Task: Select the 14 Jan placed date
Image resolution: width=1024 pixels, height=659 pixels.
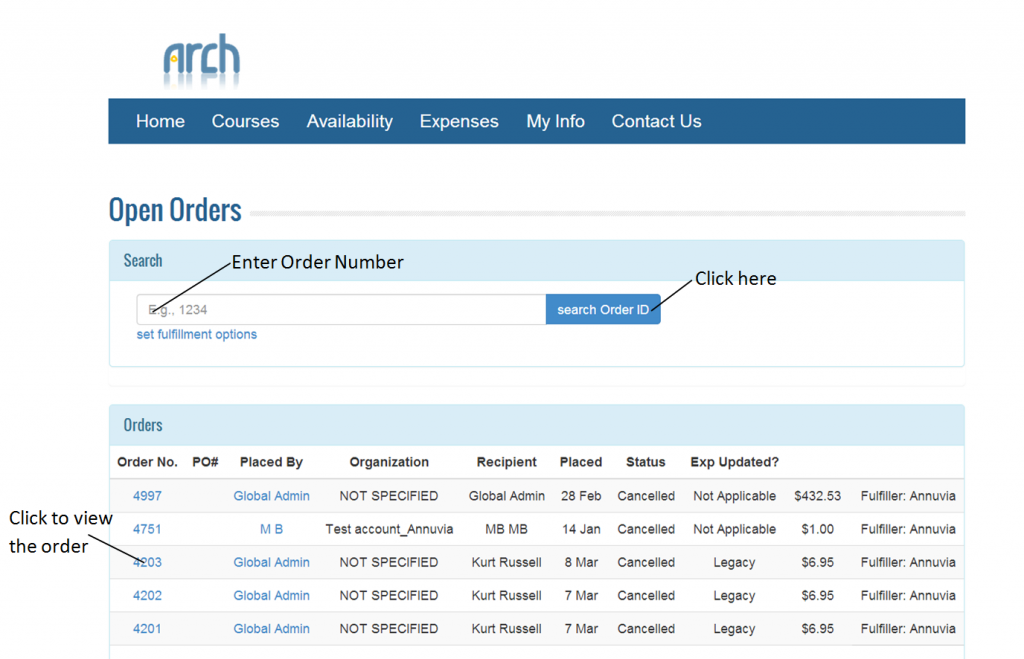Action: point(581,529)
